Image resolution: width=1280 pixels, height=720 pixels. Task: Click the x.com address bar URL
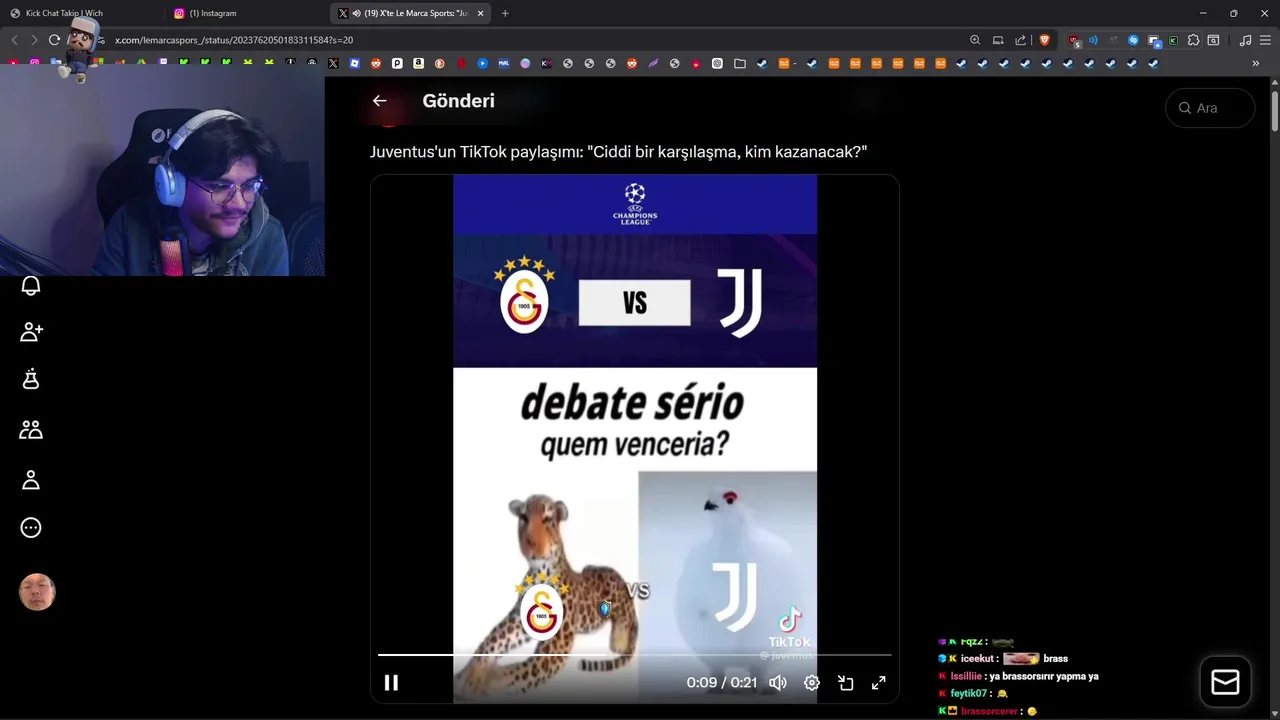pyautogui.click(x=234, y=40)
